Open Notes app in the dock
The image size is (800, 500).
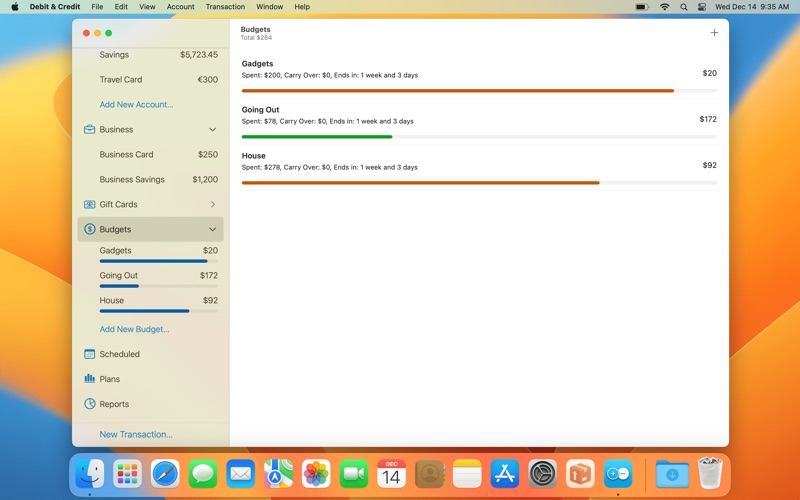(x=467, y=473)
